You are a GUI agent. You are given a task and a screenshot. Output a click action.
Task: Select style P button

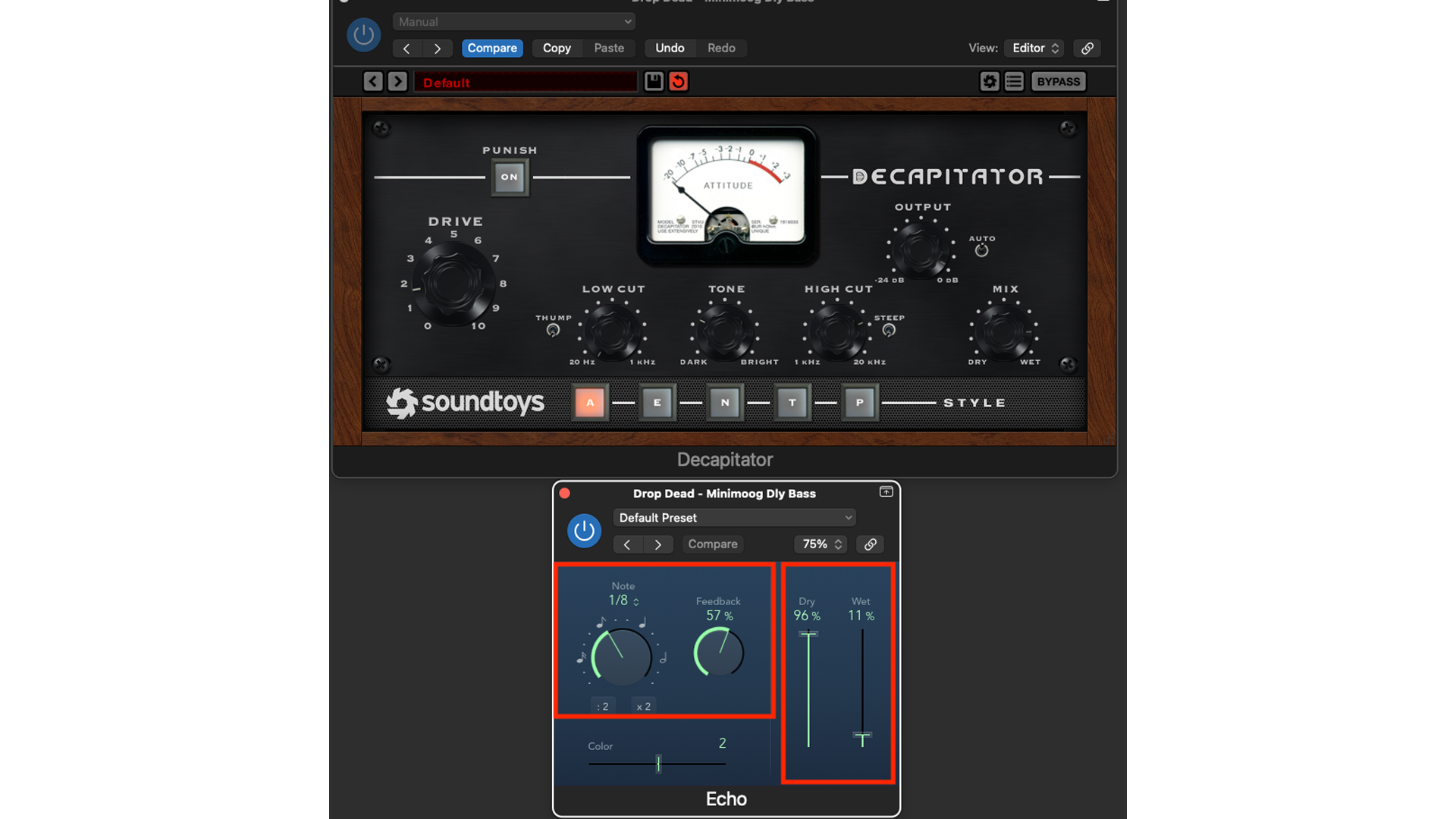(860, 403)
